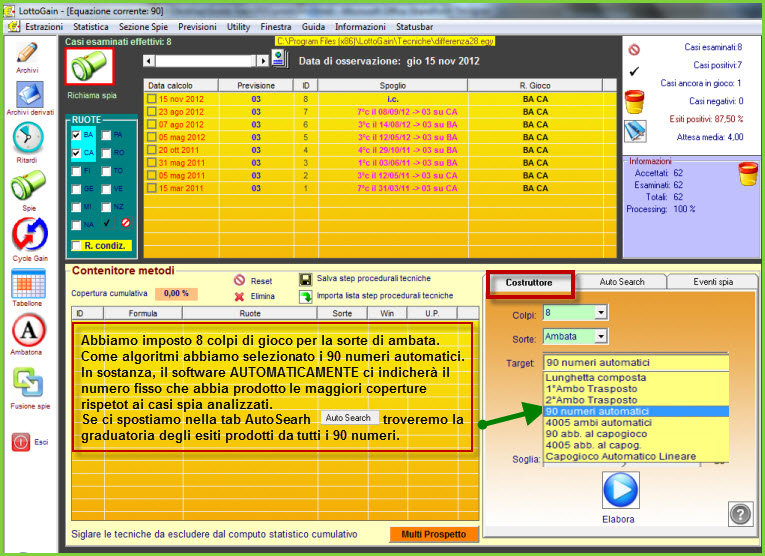This screenshot has width=765, height=556.
Task: Click the Target combo box field
Action: point(636,362)
